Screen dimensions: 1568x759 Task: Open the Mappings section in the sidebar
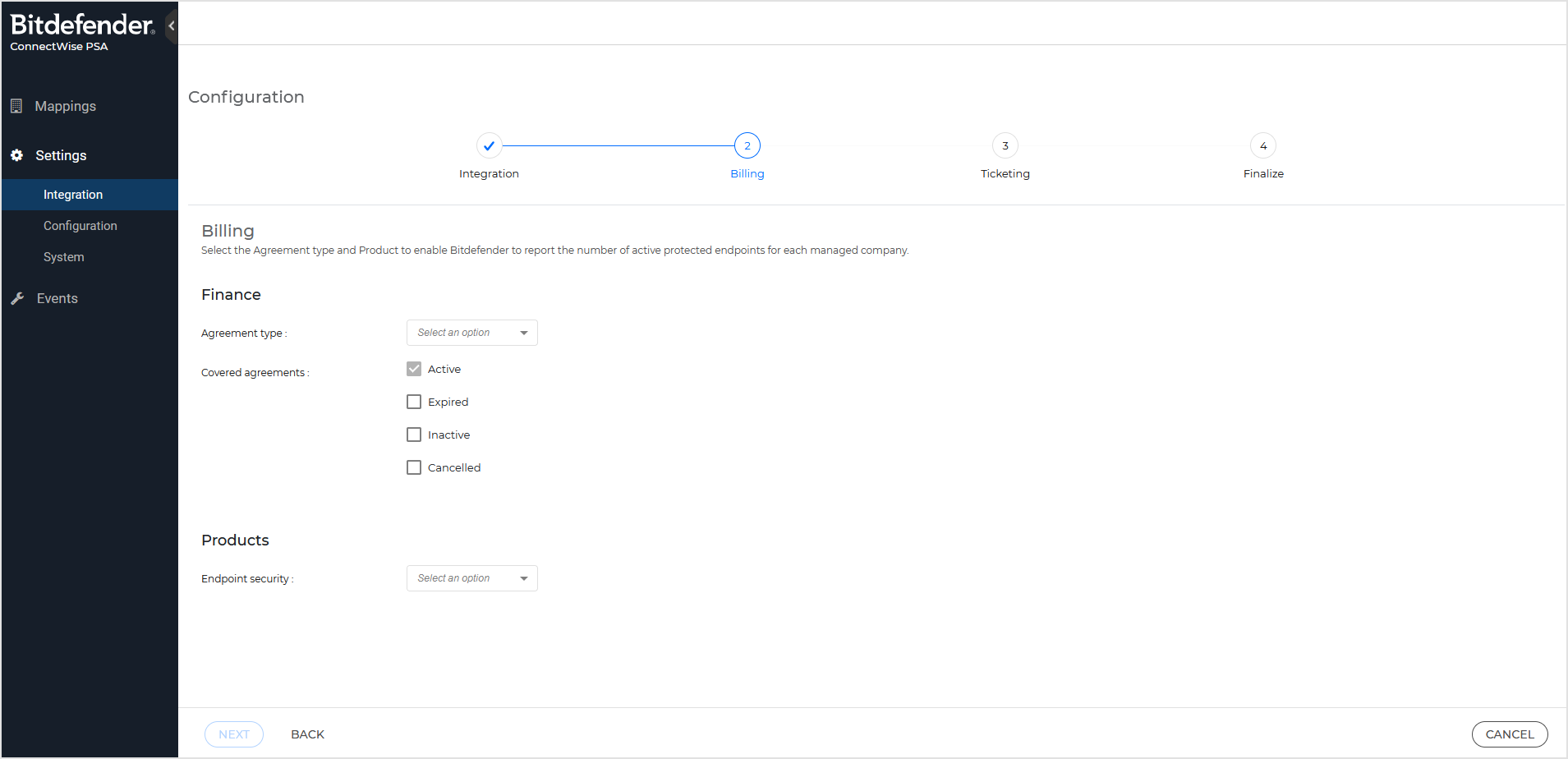click(x=65, y=106)
